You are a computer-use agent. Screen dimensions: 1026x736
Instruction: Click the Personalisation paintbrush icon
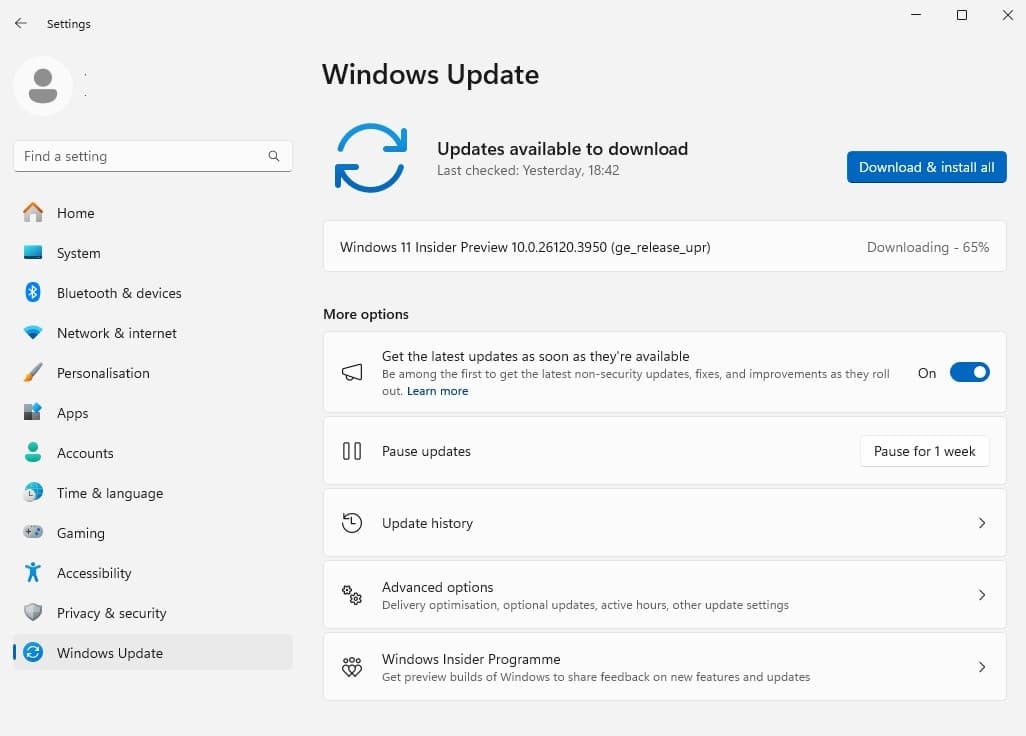(x=33, y=373)
